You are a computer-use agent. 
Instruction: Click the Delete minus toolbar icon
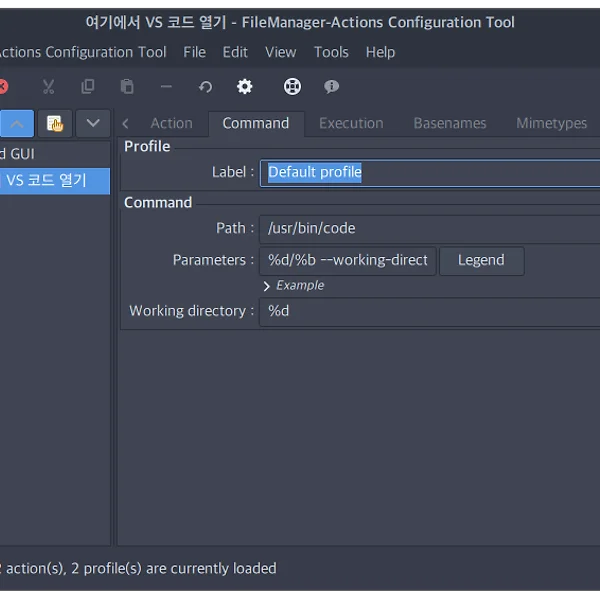[166, 87]
